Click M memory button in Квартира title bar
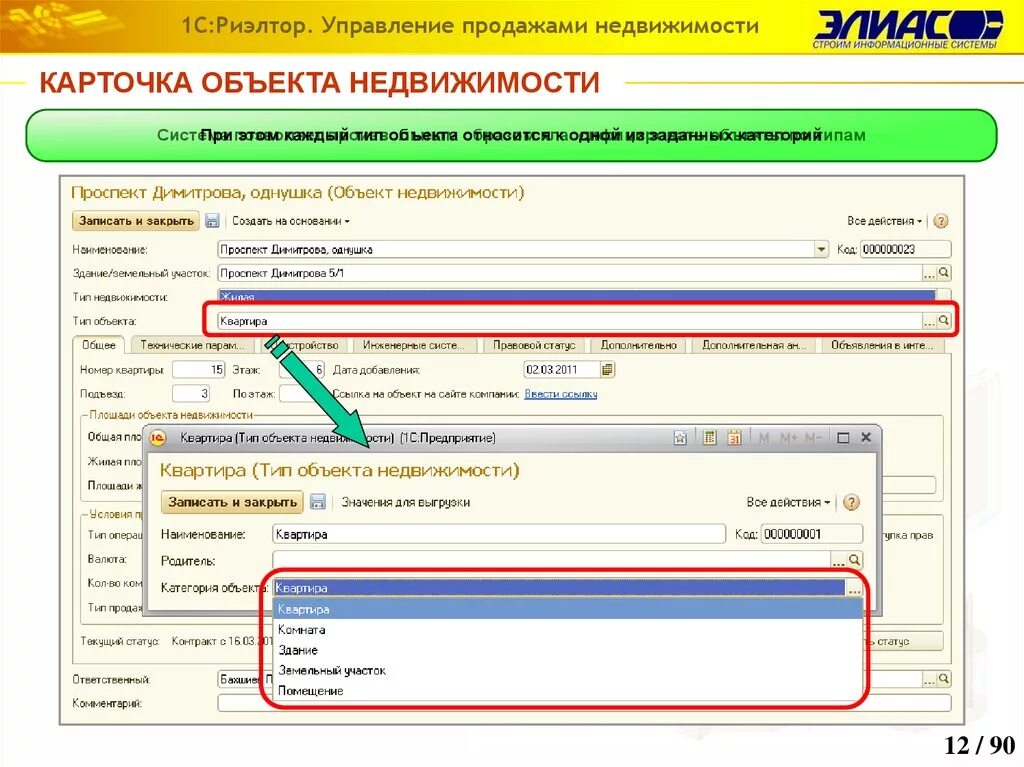This screenshot has width=1024, height=767. [x=763, y=438]
